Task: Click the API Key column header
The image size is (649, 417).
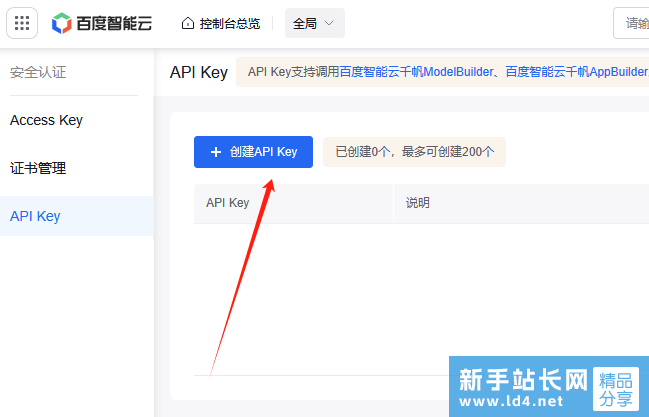Action: coord(293,203)
